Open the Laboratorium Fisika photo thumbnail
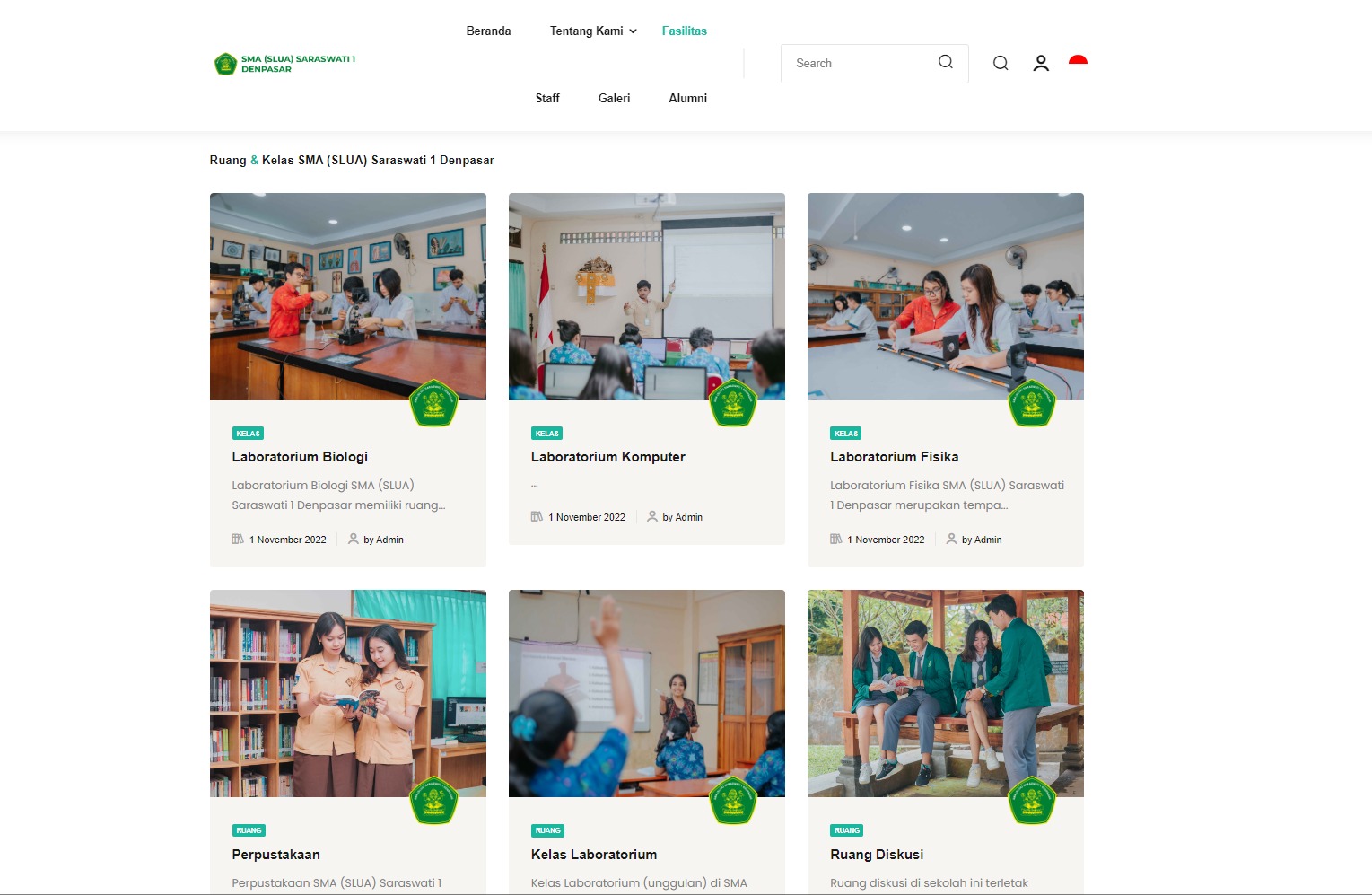Image resolution: width=1372 pixels, height=895 pixels. point(946,296)
